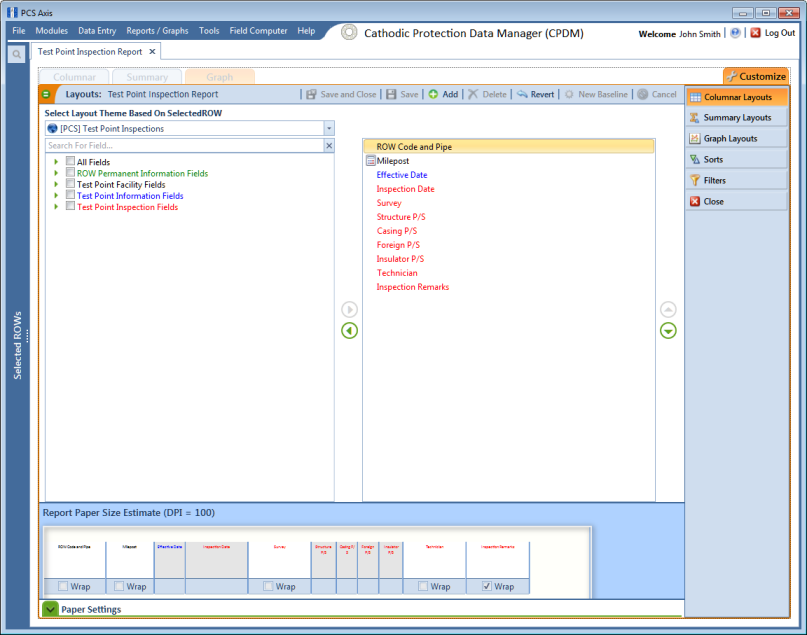Click the Delete toolbar button
The width and height of the screenshot is (807, 635).
(x=487, y=94)
